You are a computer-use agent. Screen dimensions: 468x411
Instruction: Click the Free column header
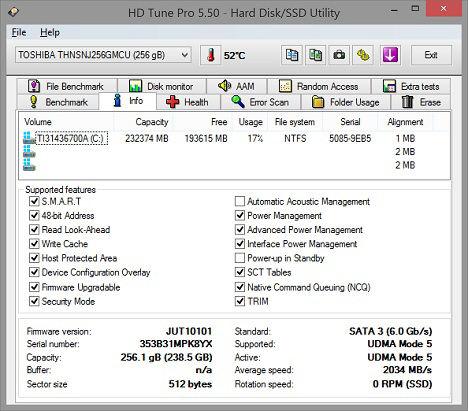pyautogui.click(x=203, y=122)
